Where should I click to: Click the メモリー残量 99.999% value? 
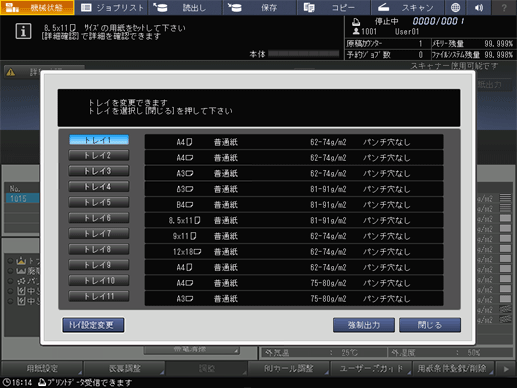[498, 44]
